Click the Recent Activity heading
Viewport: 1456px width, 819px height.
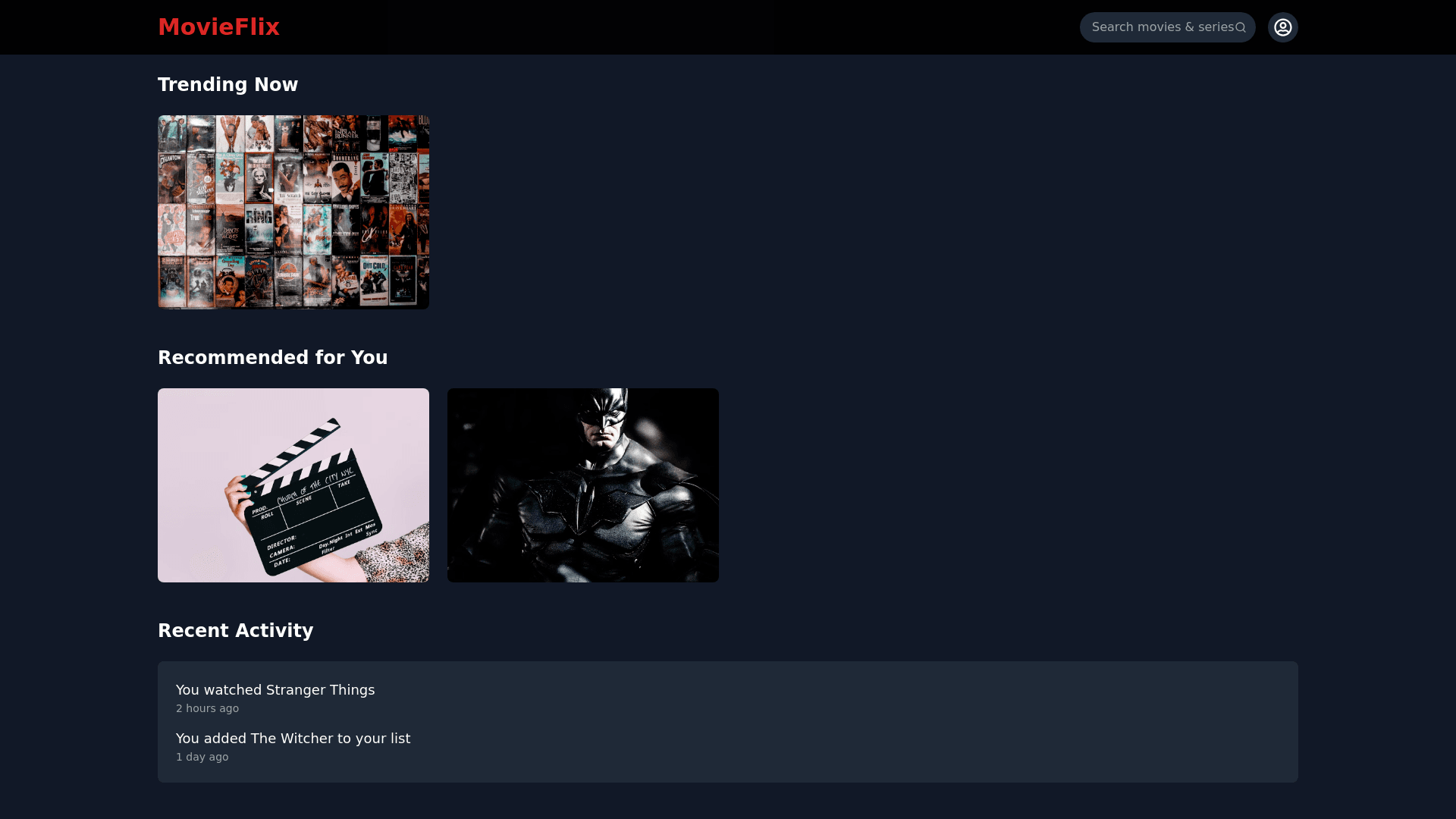[235, 631]
